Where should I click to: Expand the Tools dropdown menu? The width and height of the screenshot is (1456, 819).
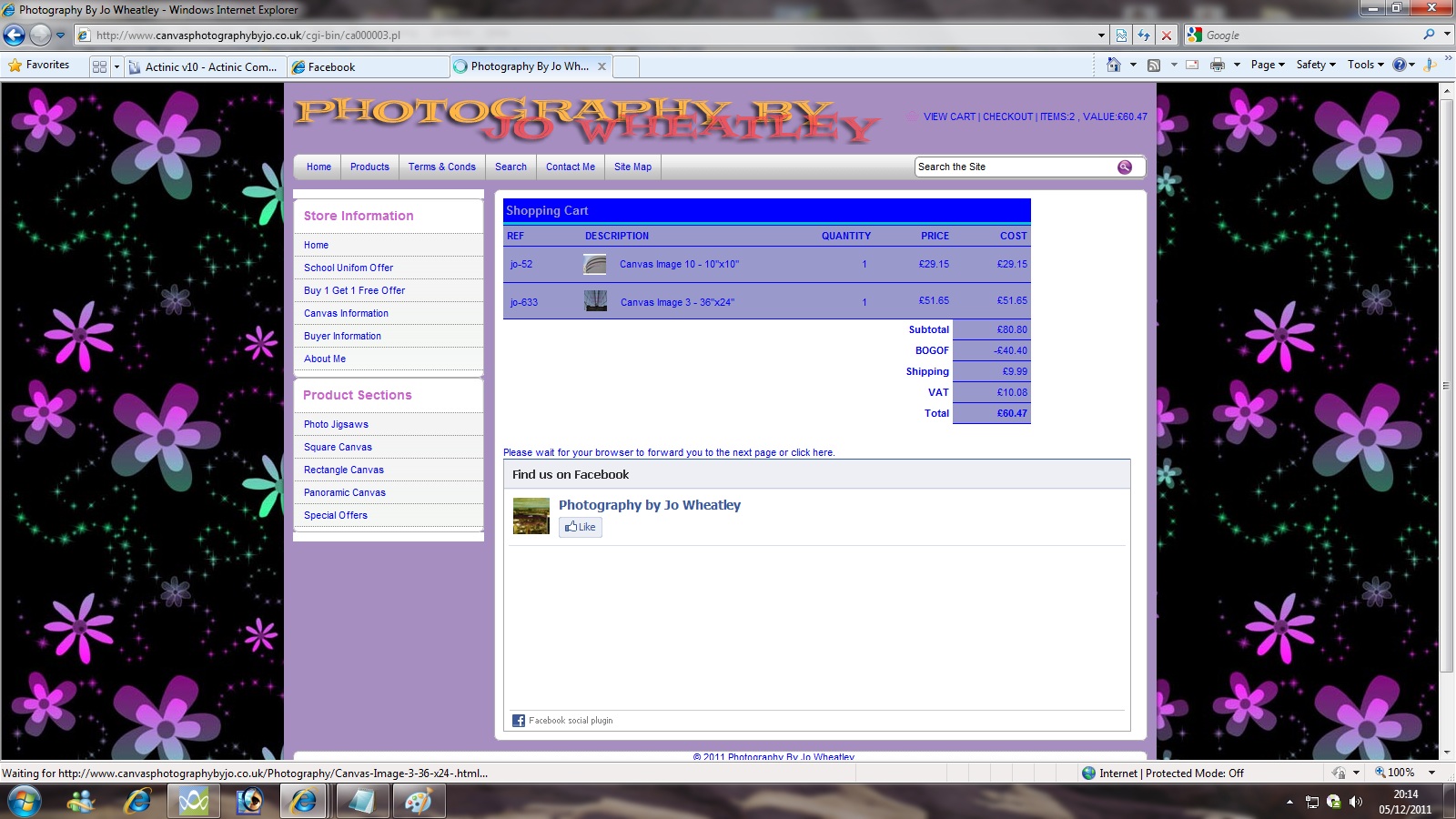coord(1365,65)
